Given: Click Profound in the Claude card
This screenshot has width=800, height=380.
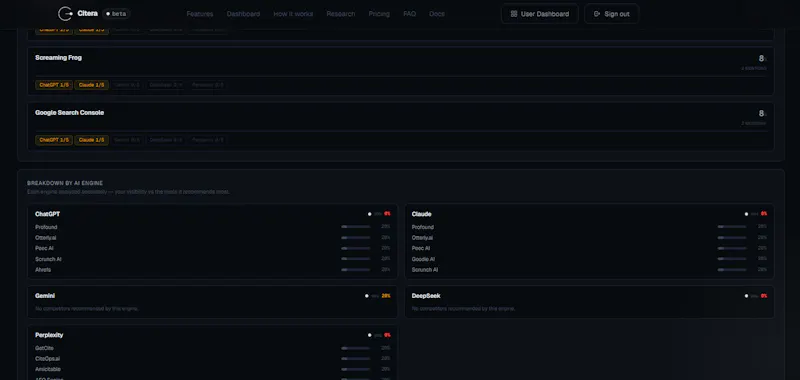Looking at the screenshot, I should click(x=423, y=227).
